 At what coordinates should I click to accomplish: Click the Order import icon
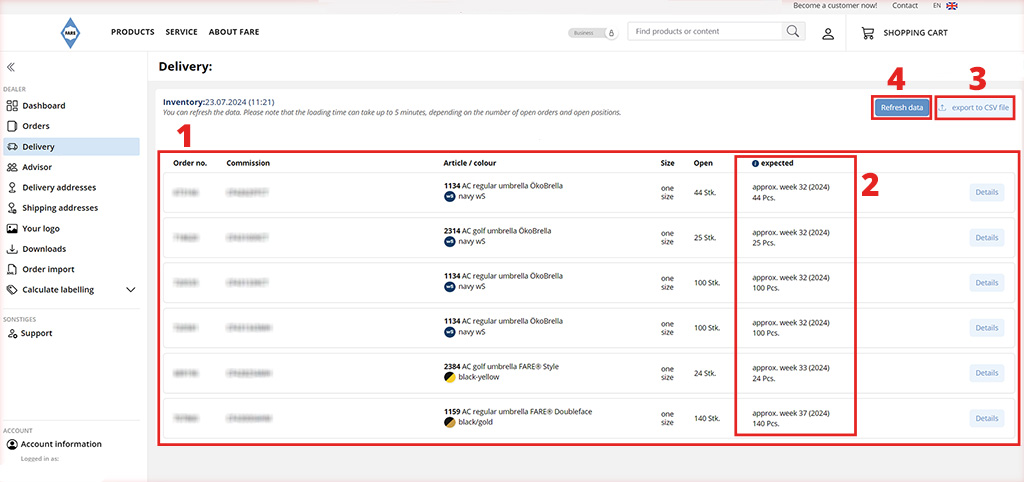coord(12,269)
